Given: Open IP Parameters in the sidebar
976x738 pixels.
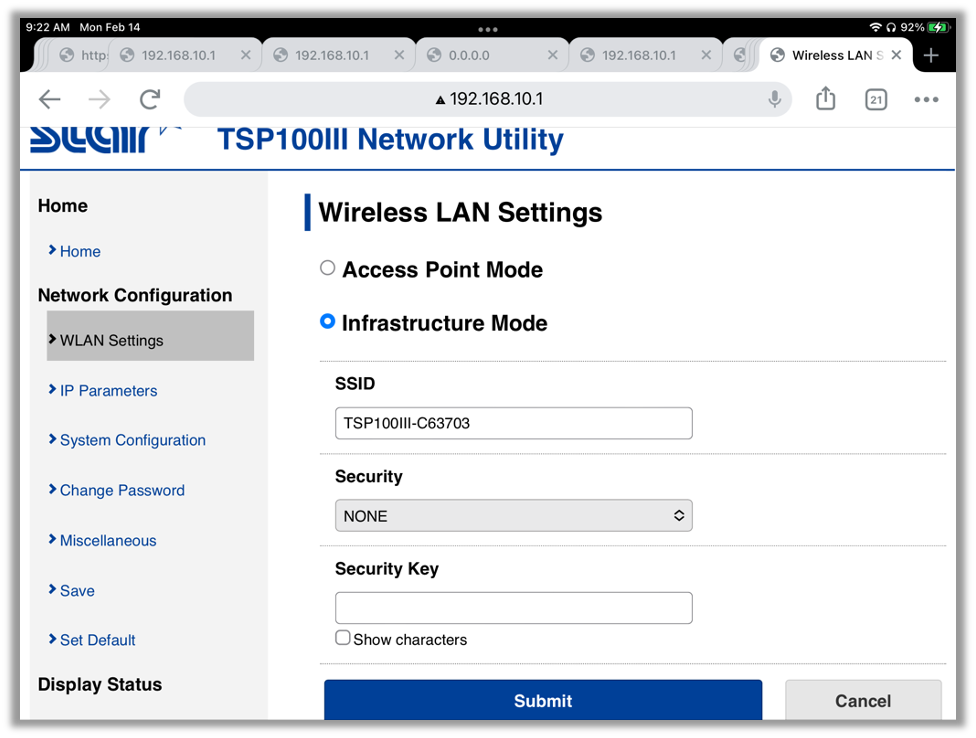Looking at the screenshot, I should coord(108,391).
